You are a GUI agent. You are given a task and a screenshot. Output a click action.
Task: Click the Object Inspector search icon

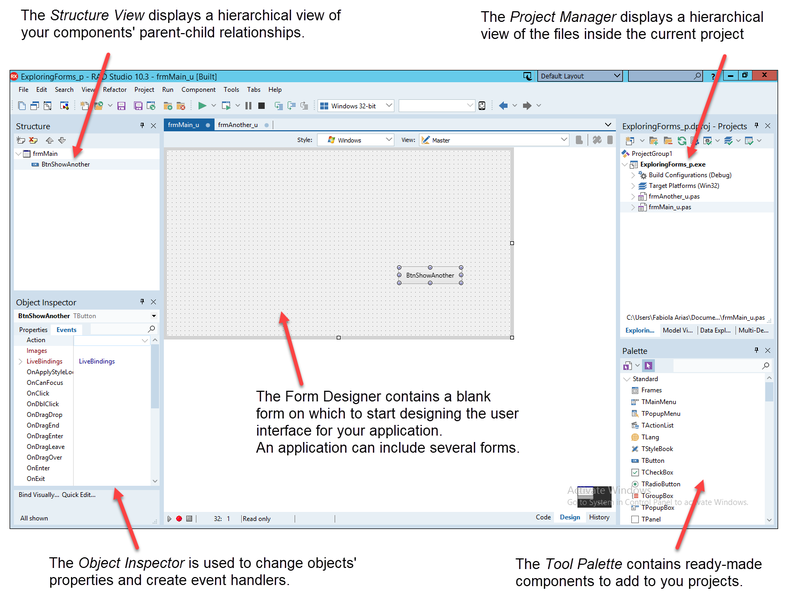pos(151,329)
